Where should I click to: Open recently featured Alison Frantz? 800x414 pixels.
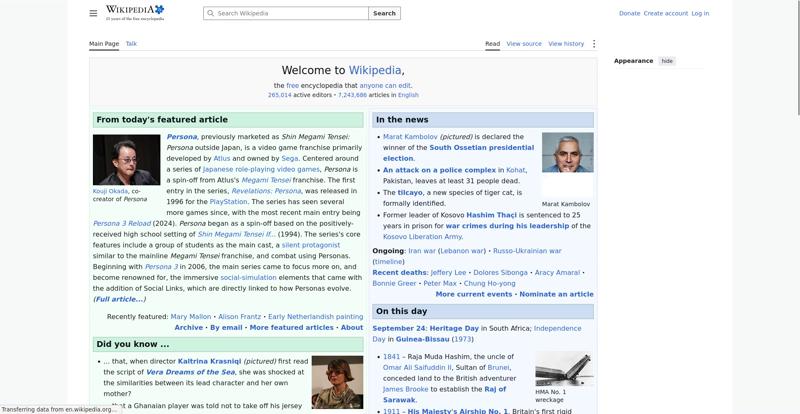(239, 316)
